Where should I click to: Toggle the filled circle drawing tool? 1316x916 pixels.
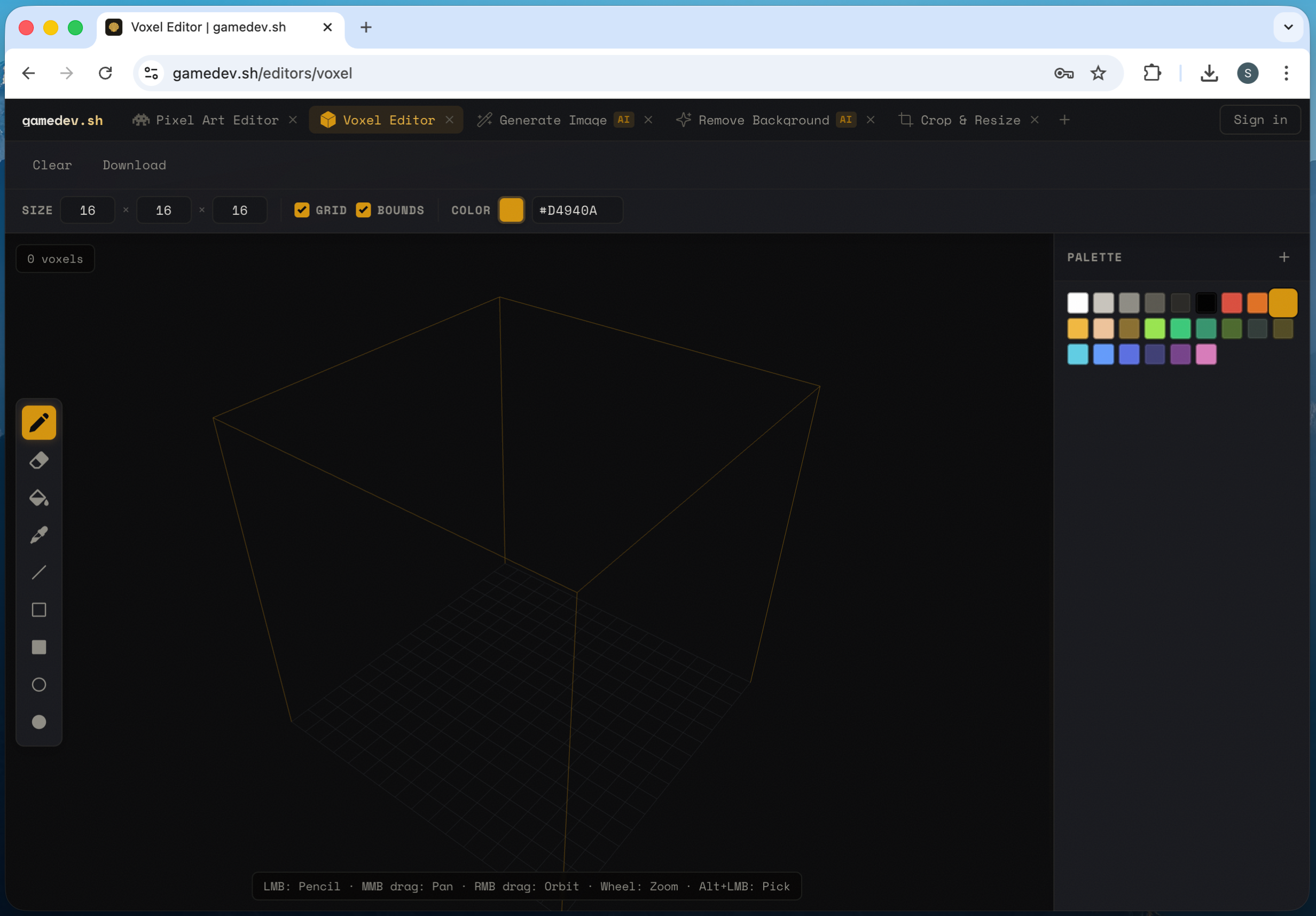pos(38,722)
